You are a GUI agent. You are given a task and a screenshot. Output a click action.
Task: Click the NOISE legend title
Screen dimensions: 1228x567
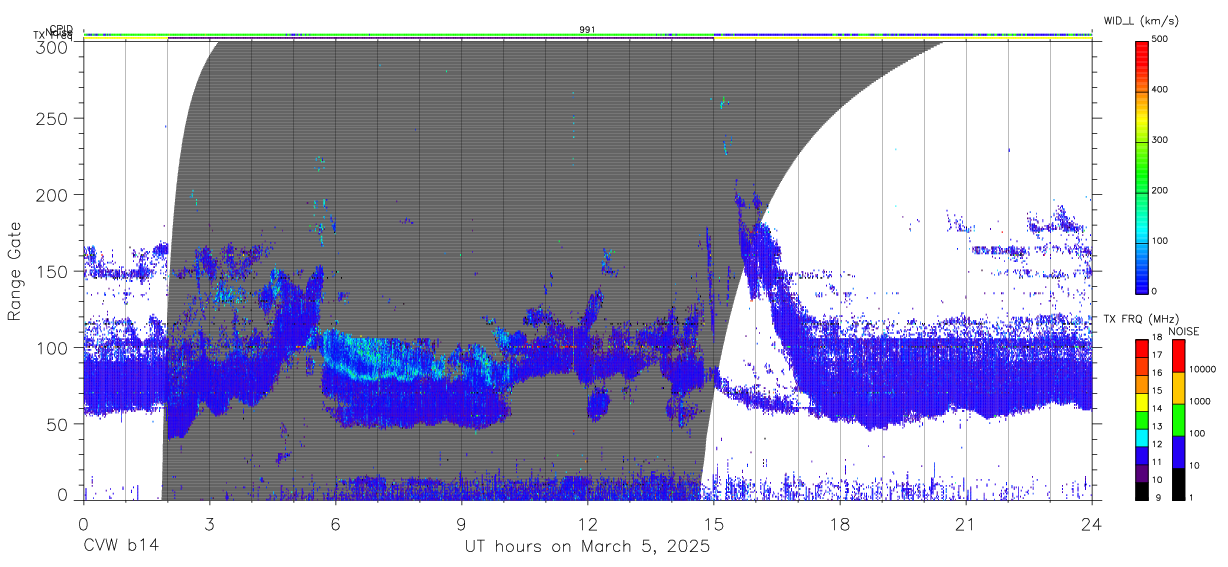click(x=1185, y=331)
